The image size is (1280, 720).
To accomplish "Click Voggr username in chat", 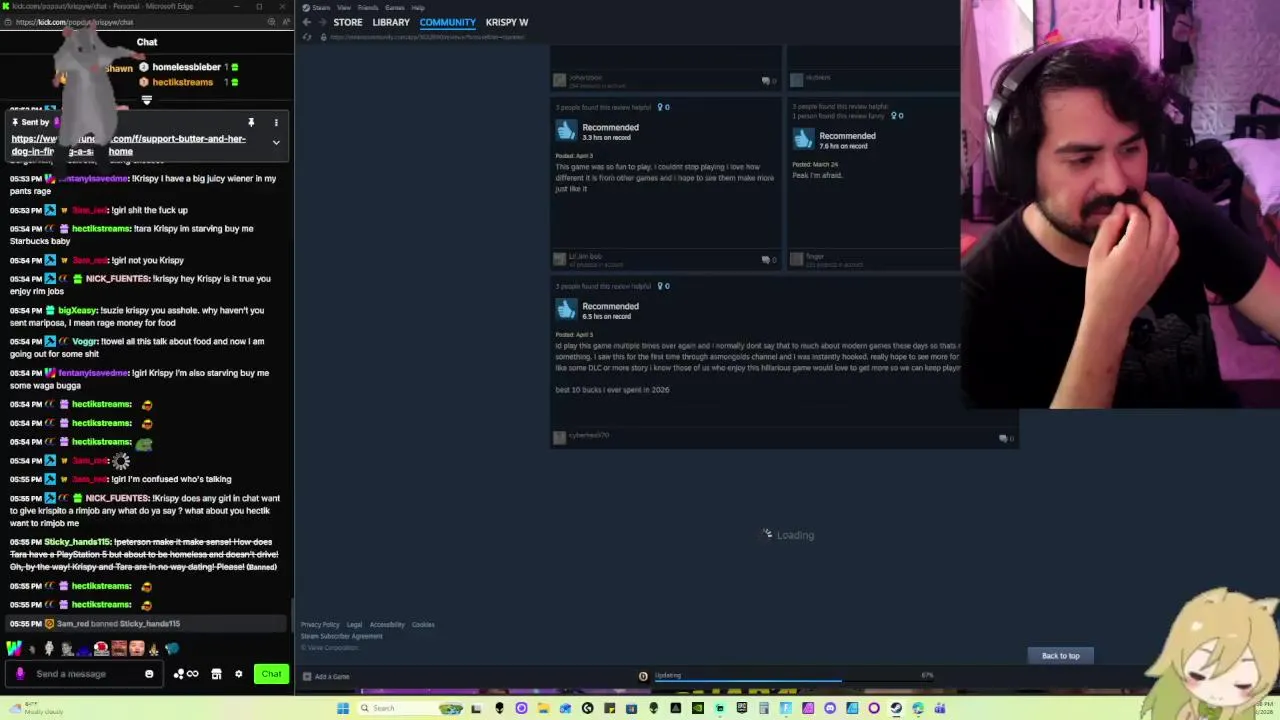I will point(84,341).
